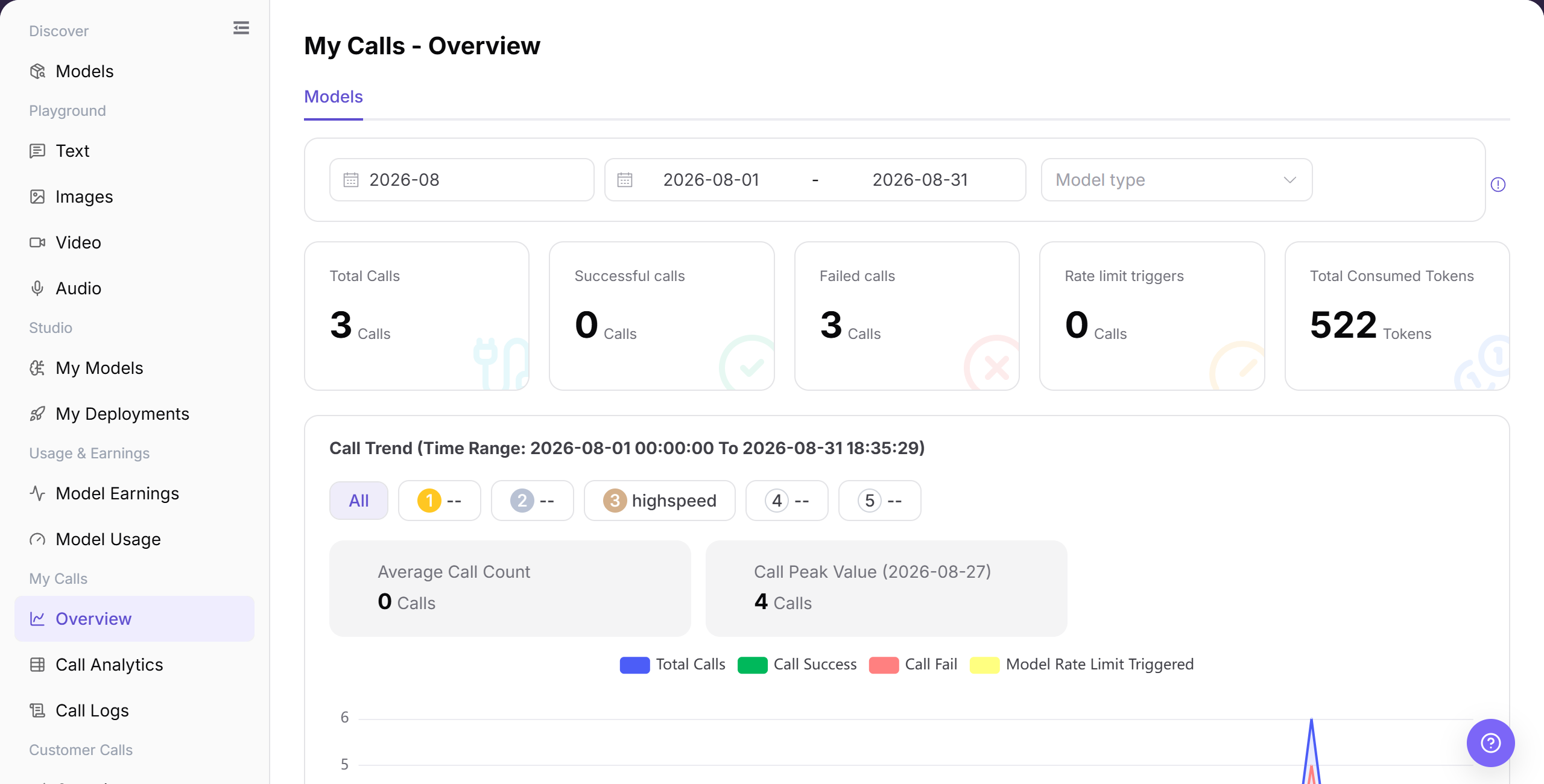
Task: Open Models in the sidebar
Action: 134,71
